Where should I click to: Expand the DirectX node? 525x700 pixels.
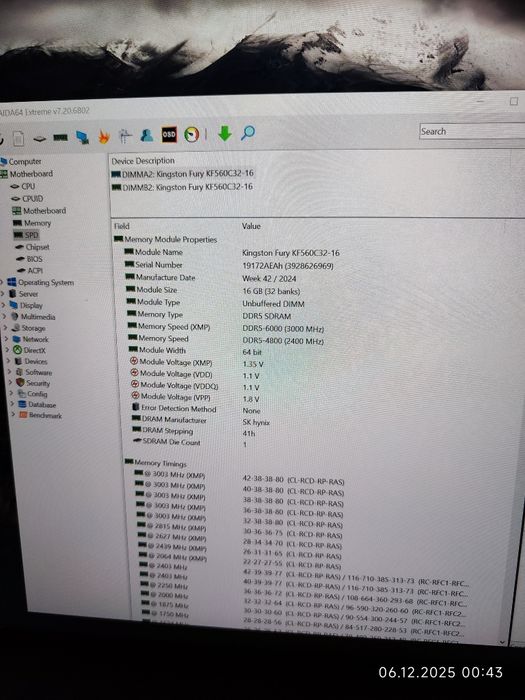(8, 350)
